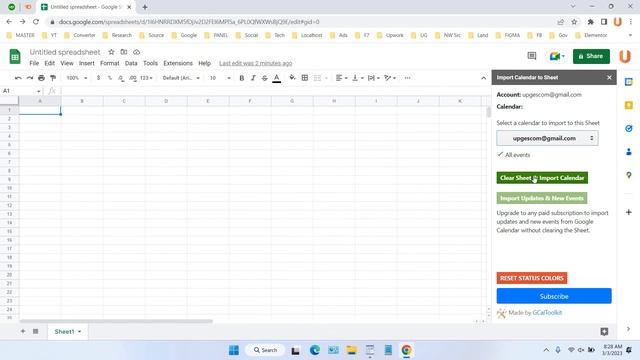Increase decimal places icon

[x=133, y=78]
